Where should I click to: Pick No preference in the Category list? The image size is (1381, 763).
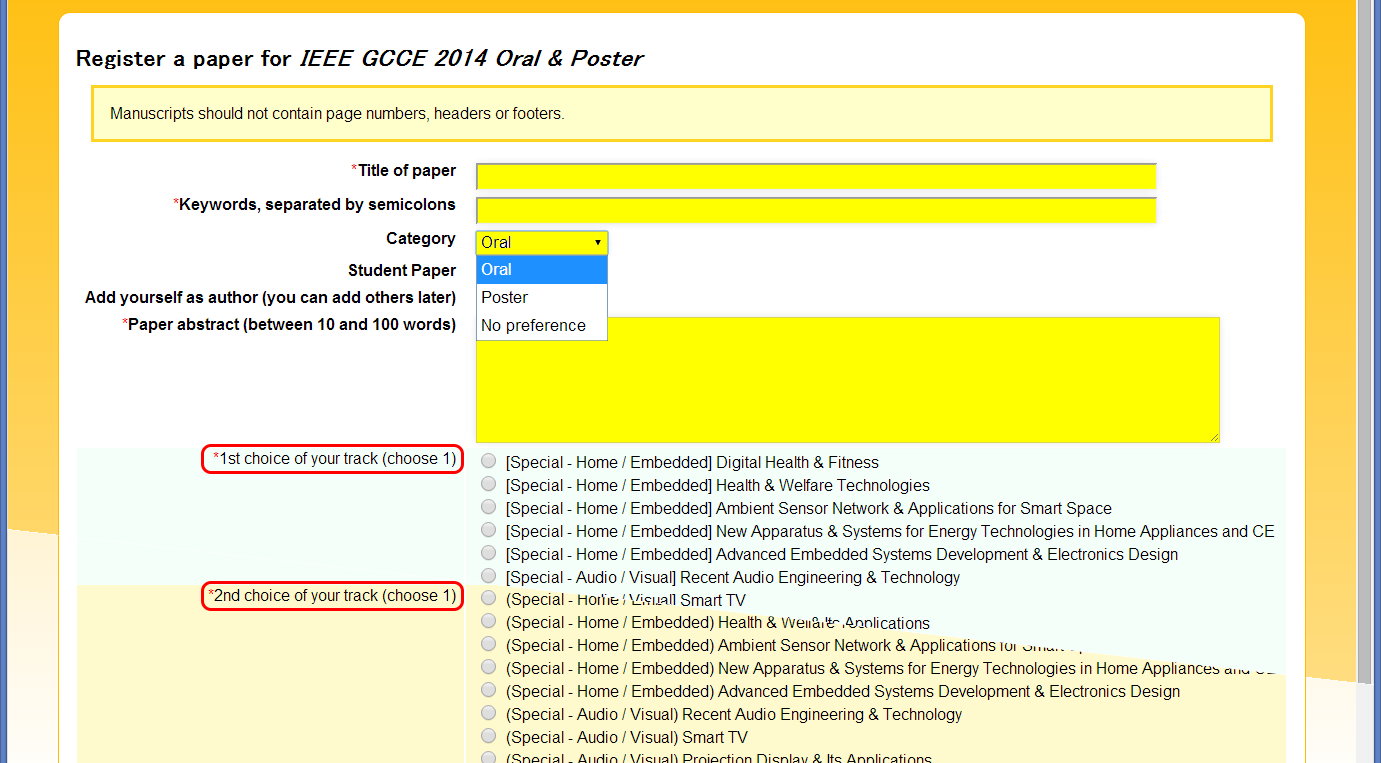pyautogui.click(x=541, y=326)
